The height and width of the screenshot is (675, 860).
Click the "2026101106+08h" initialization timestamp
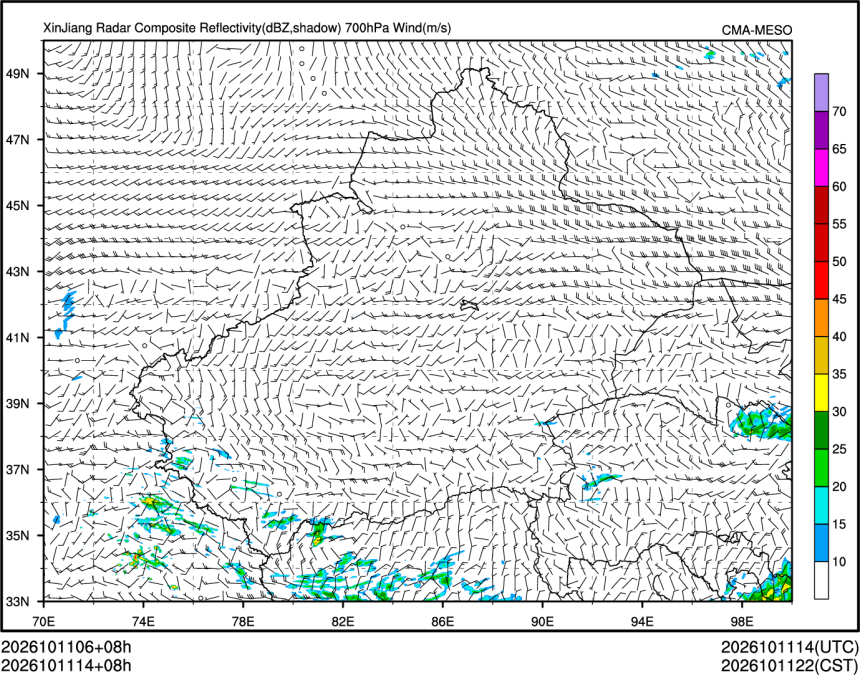point(66,648)
